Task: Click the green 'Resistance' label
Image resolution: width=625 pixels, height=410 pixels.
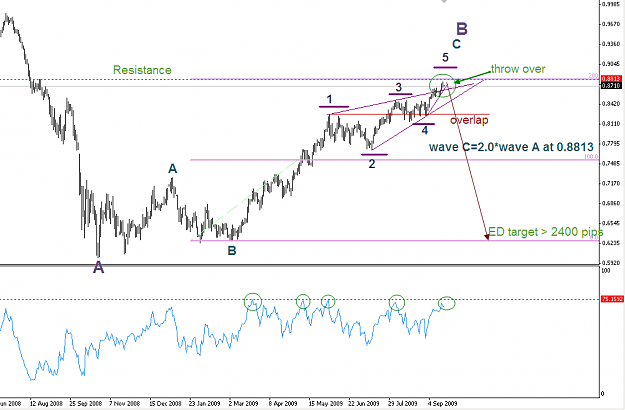Action: click(142, 70)
